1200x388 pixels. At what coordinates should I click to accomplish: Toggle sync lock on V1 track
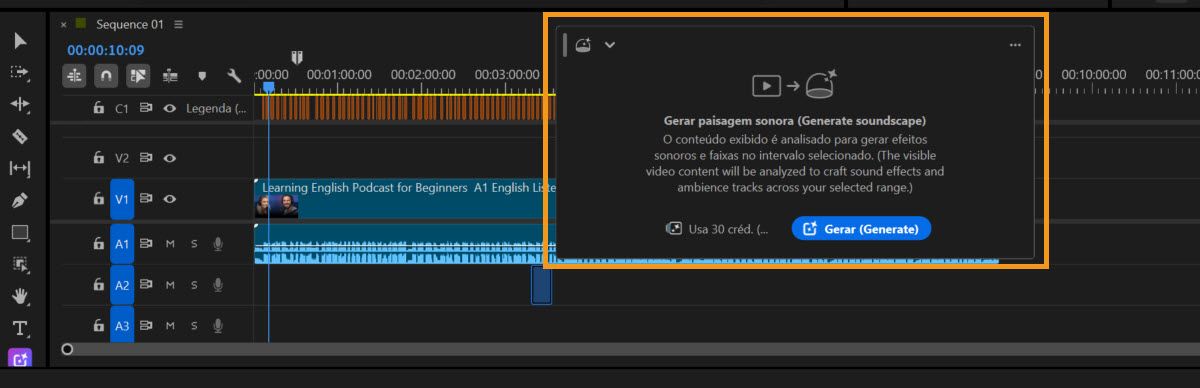pyautogui.click(x=146, y=199)
